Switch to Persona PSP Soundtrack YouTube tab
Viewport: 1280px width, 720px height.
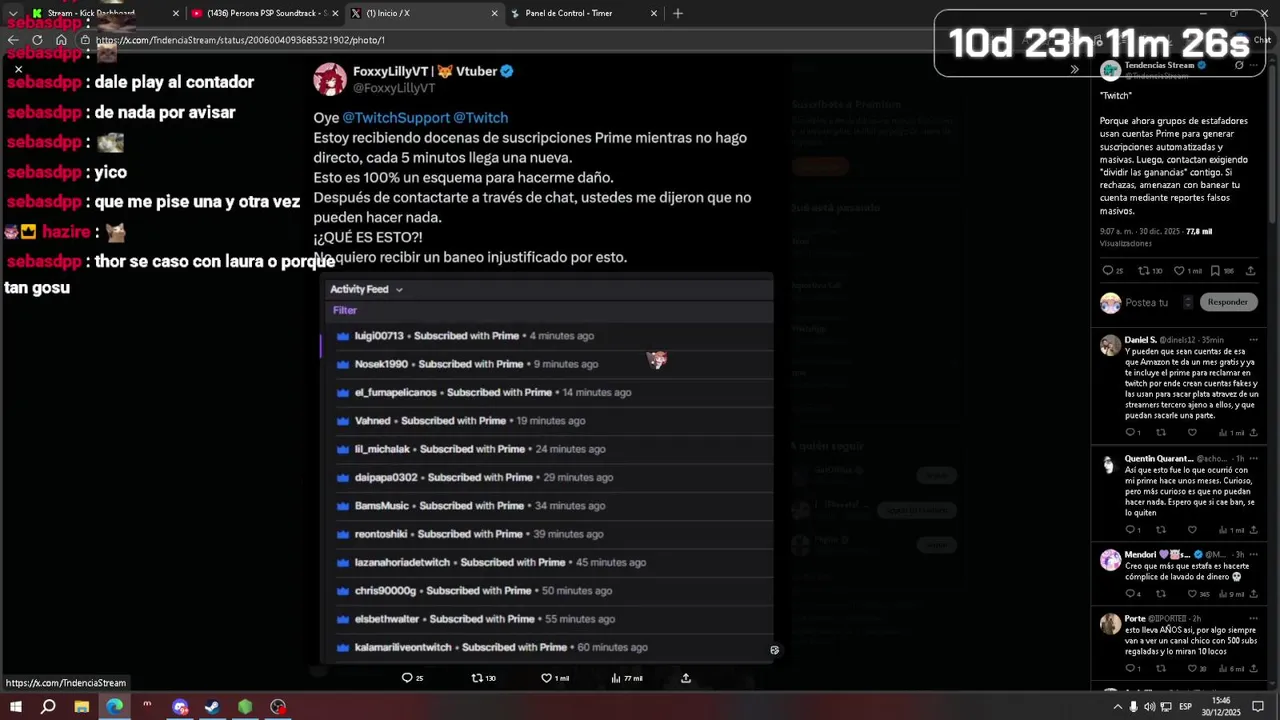(x=265, y=13)
